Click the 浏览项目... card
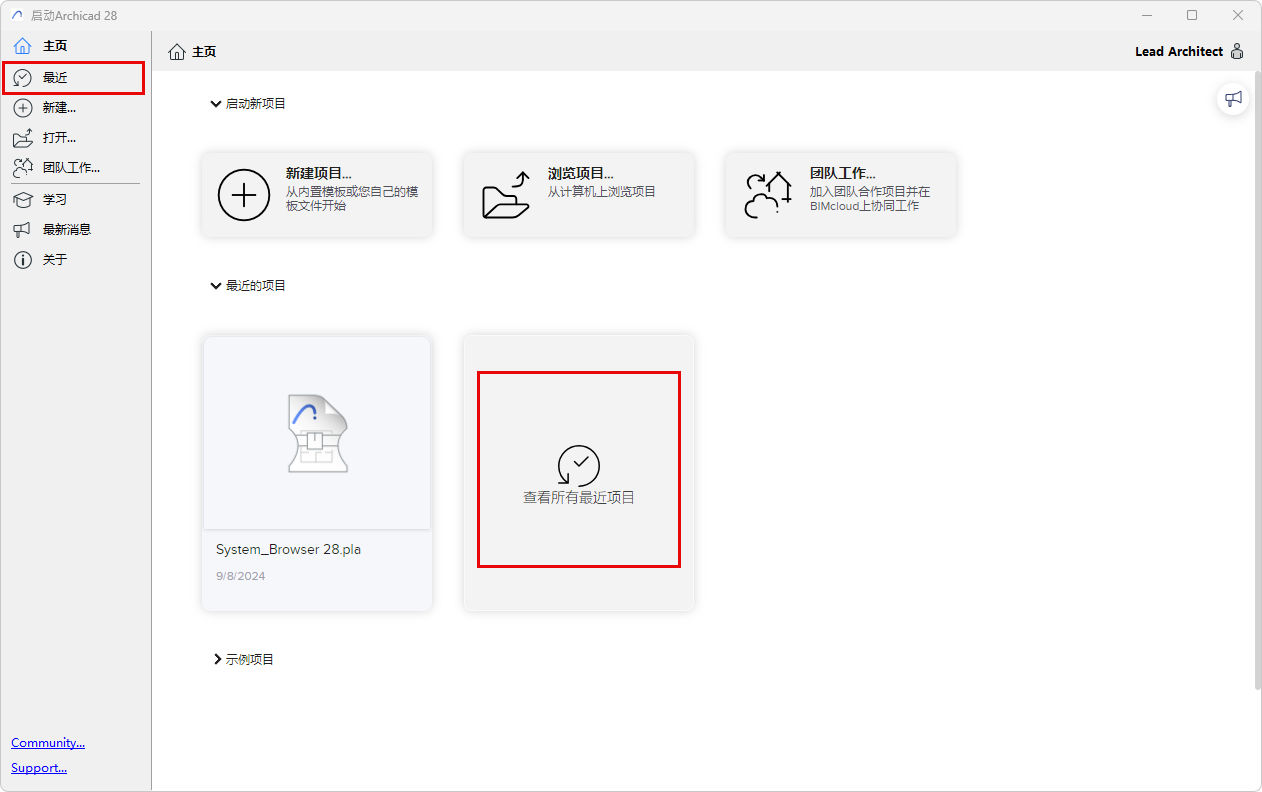 point(579,194)
